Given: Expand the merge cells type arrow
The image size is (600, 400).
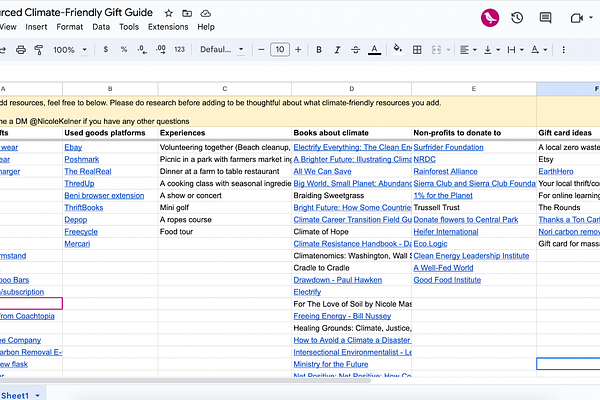Looking at the screenshot, I should pos(448,50).
